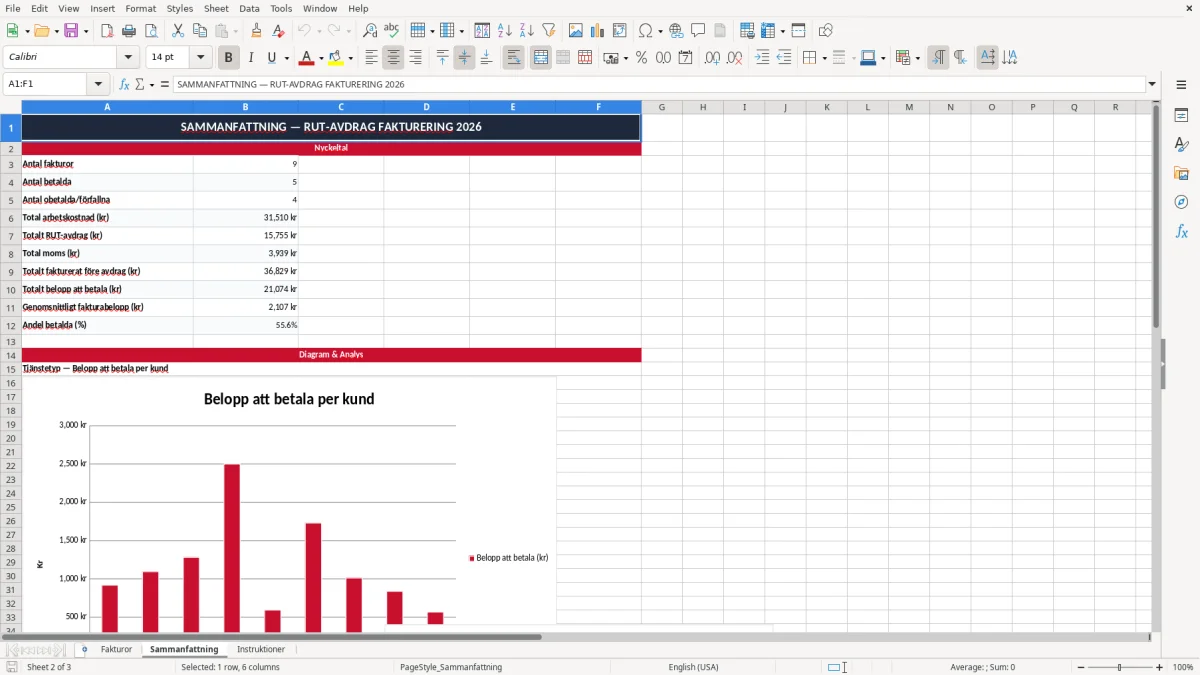
Task: Toggle Merge and Center Cells
Action: pos(540,58)
